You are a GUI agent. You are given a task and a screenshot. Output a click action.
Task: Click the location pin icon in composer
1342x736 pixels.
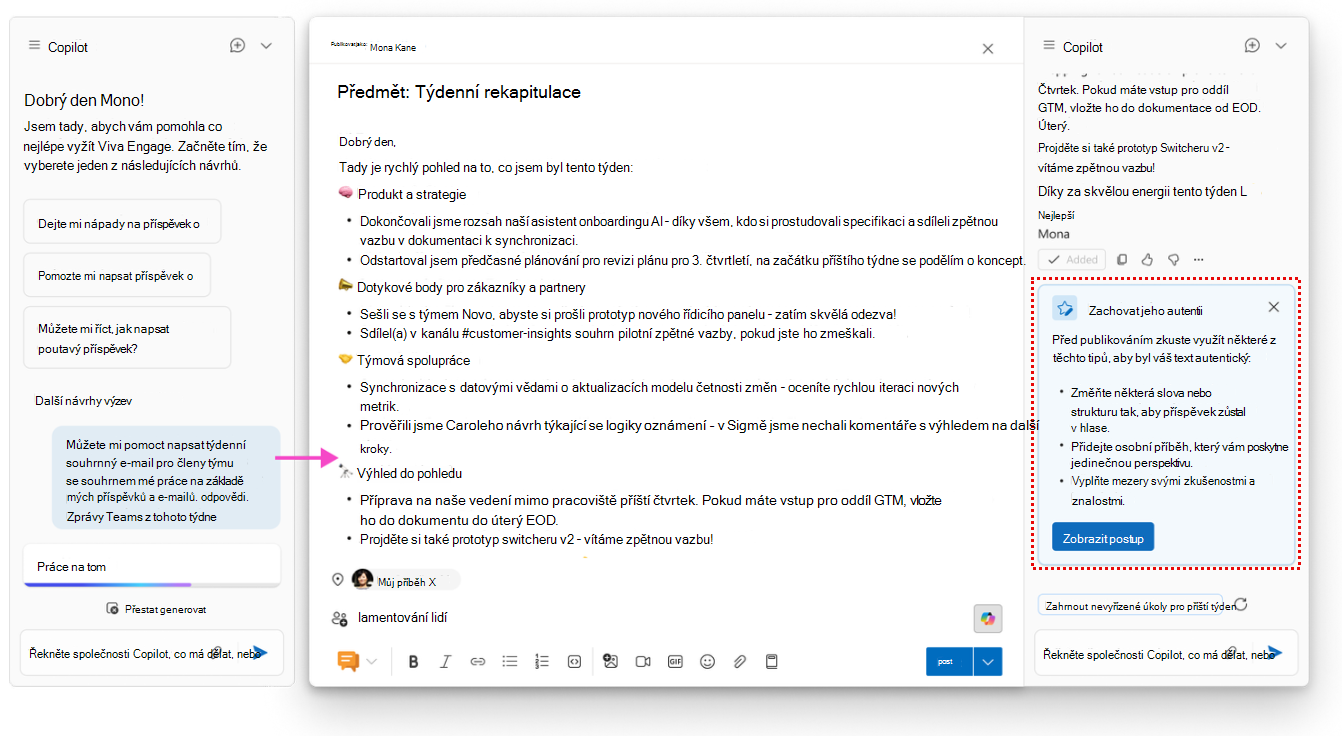pos(338,579)
